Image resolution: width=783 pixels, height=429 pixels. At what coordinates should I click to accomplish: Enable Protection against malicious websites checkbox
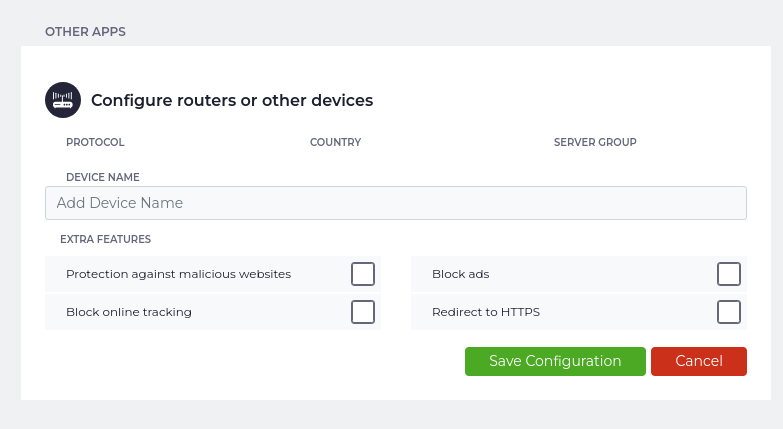tap(363, 274)
